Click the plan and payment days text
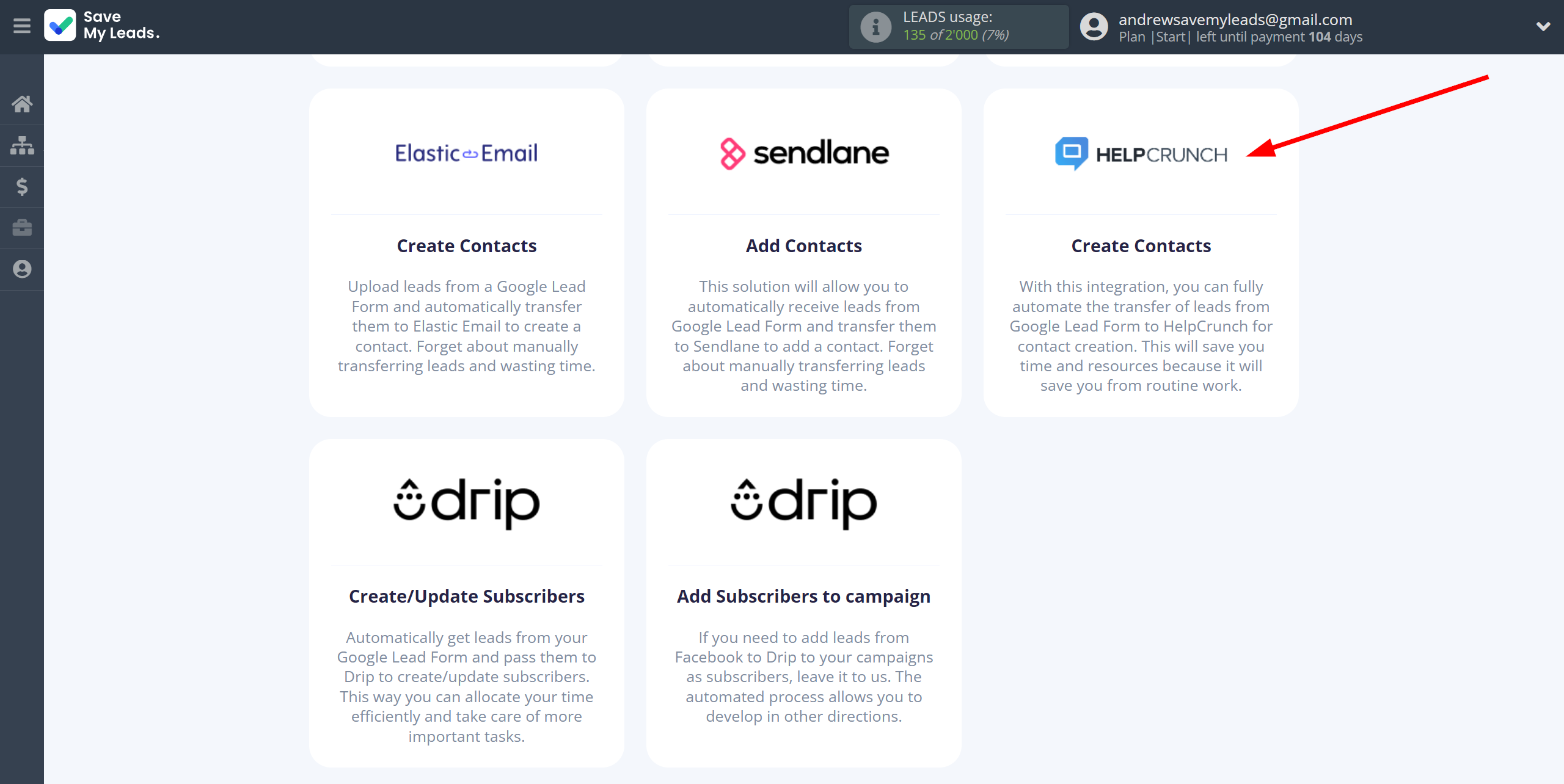Image resolution: width=1564 pixels, height=784 pixels. pos(1240,37)
